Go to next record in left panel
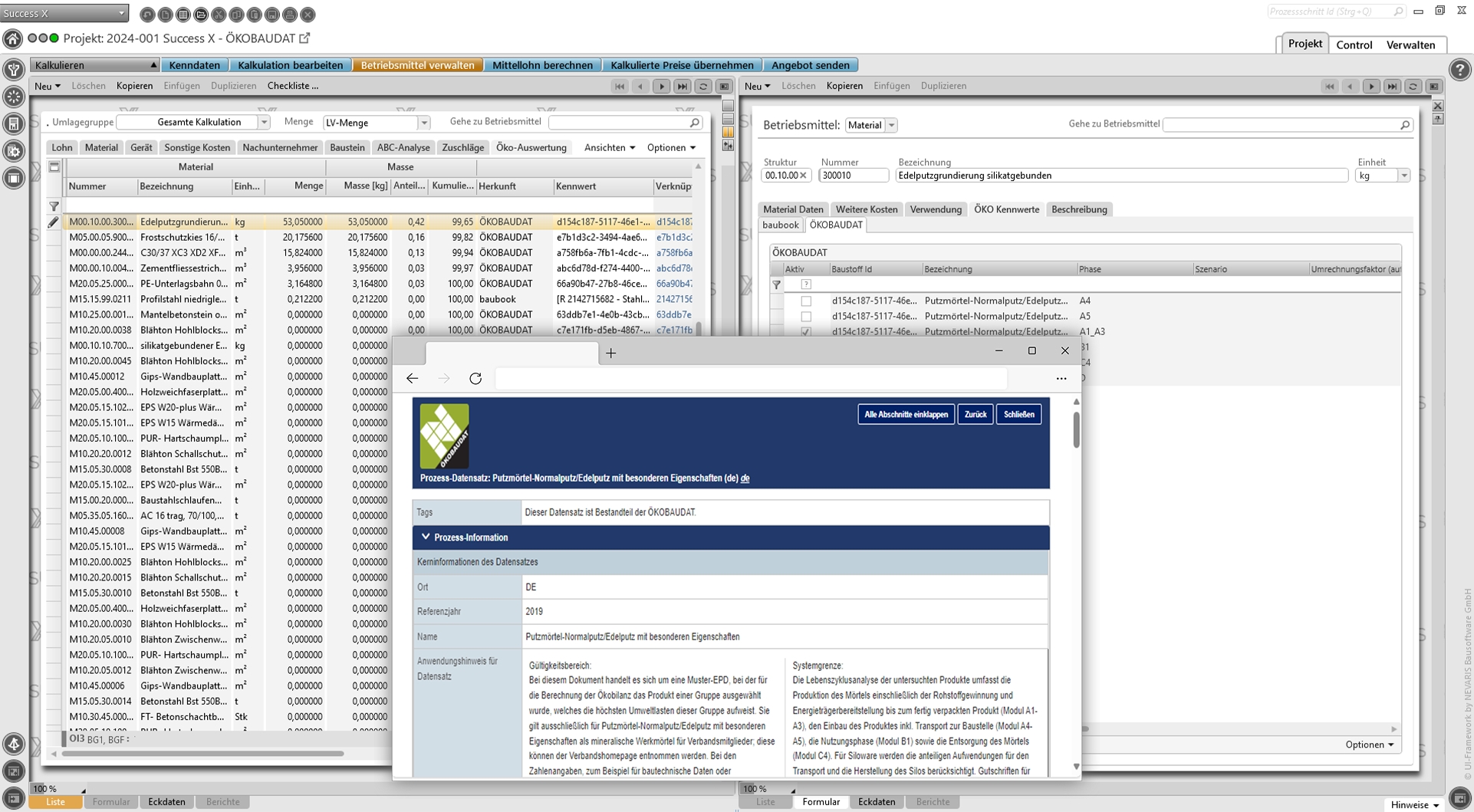 point(661,87)
